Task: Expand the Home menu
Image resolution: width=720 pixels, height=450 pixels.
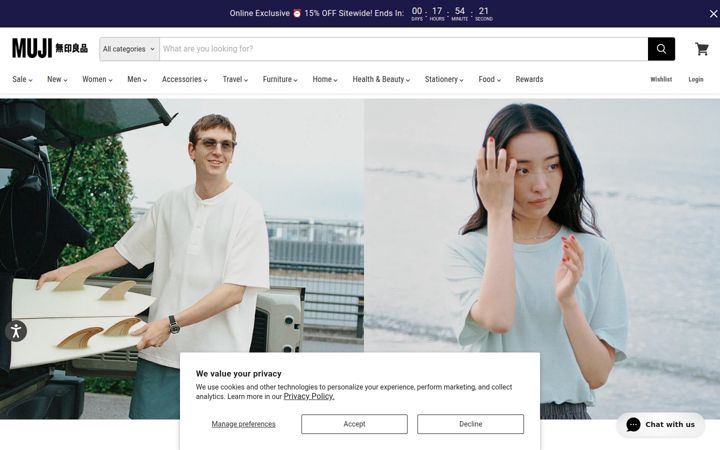Action: [x=325, y=79]
